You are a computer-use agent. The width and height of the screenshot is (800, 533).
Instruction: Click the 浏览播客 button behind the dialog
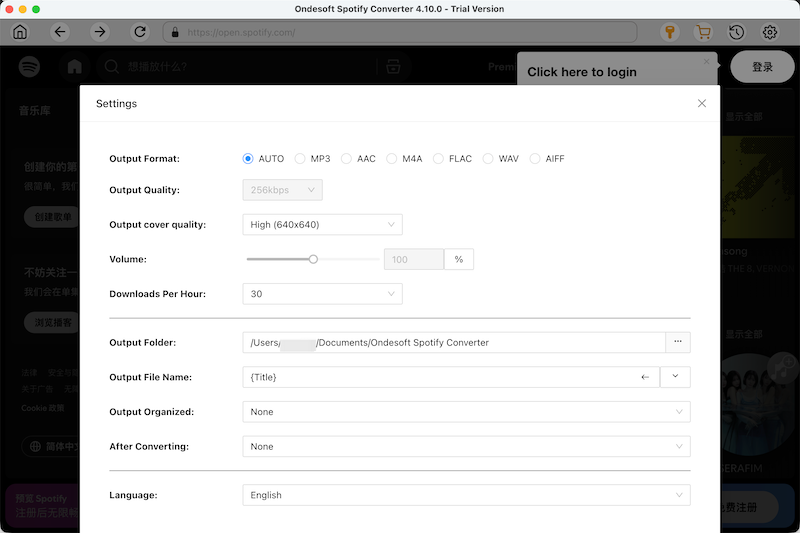(53, 322)
